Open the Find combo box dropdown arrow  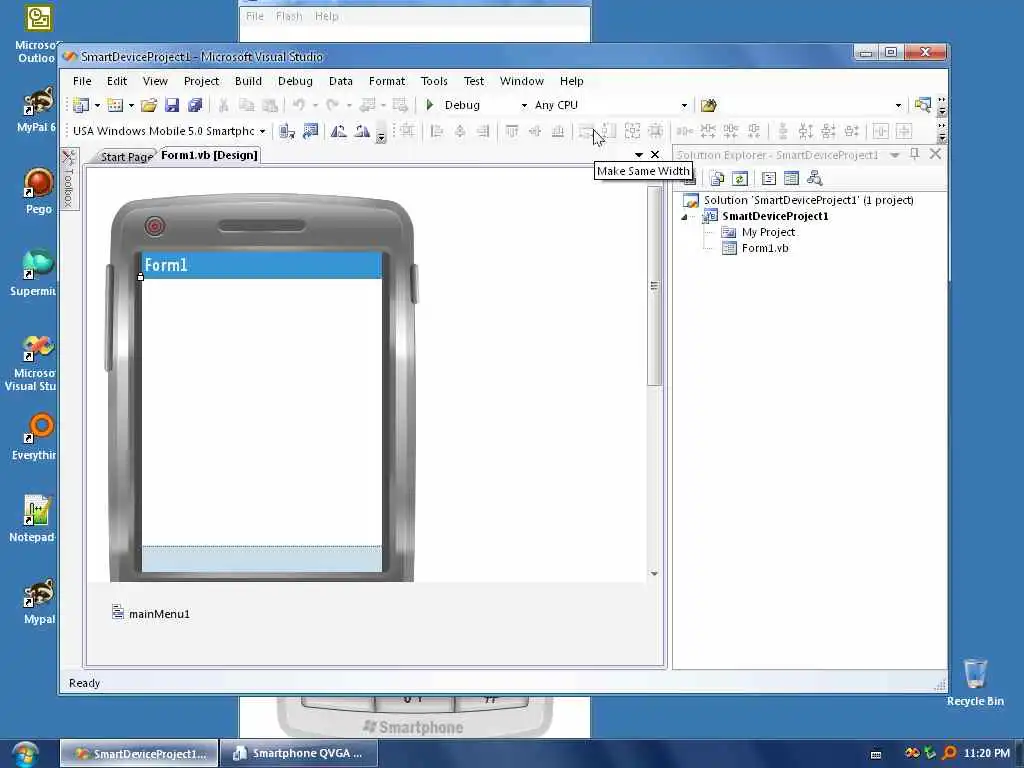point(898,105)
